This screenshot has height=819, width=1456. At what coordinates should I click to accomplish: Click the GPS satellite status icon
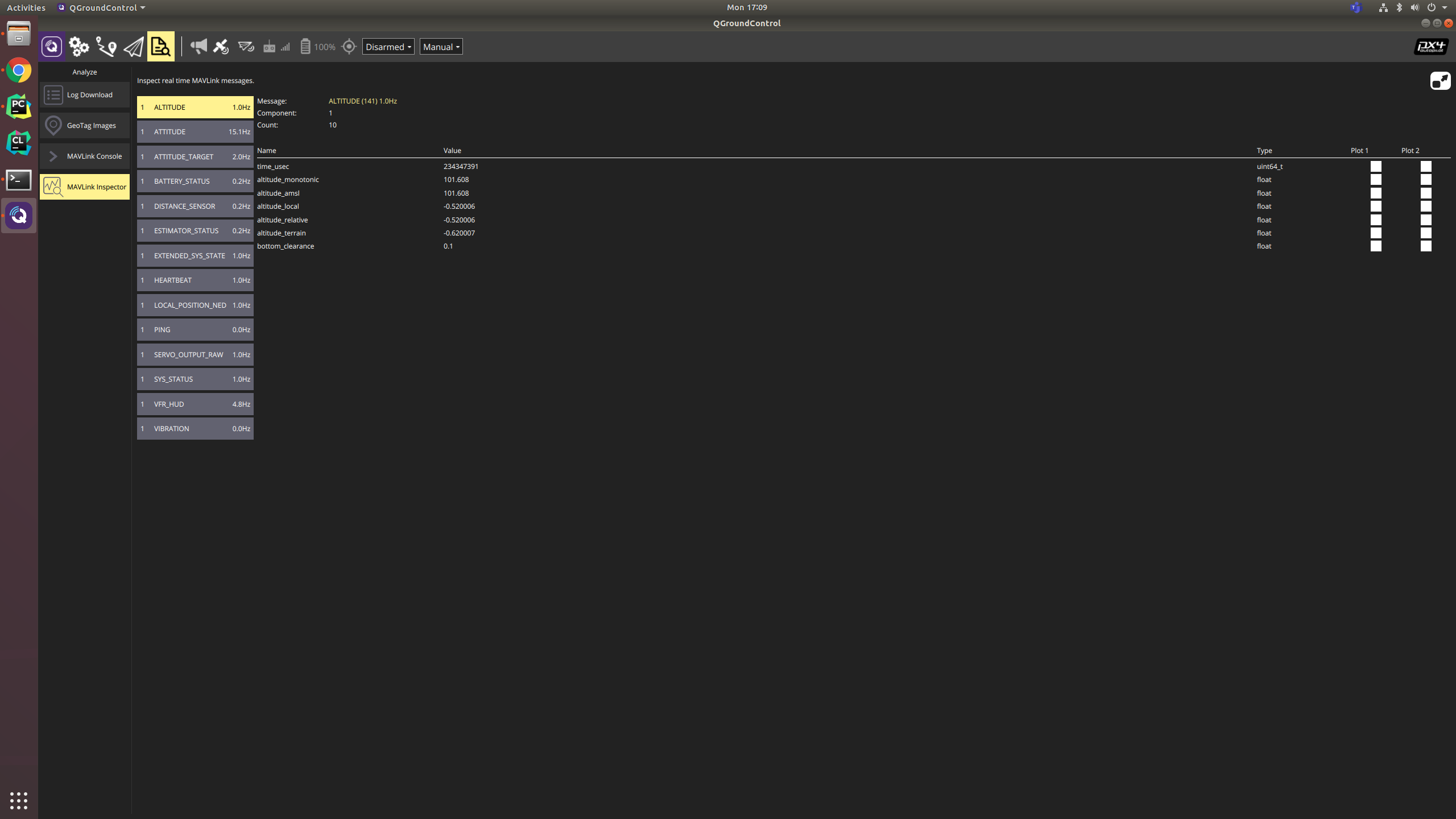click(x=221, y=47)
